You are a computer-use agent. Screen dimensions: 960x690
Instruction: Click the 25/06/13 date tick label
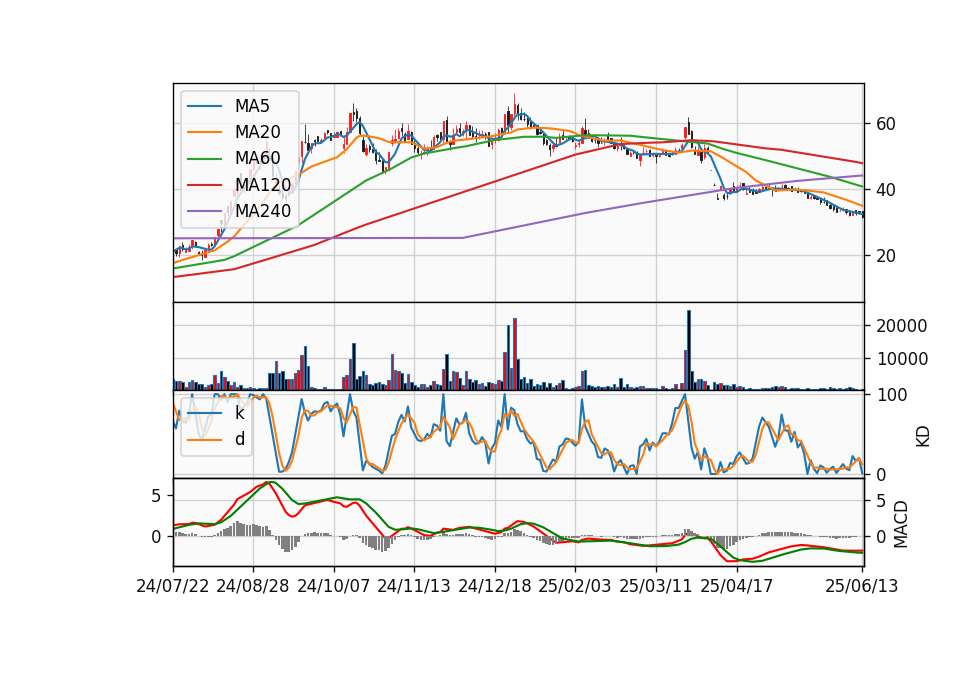[861, 586]
